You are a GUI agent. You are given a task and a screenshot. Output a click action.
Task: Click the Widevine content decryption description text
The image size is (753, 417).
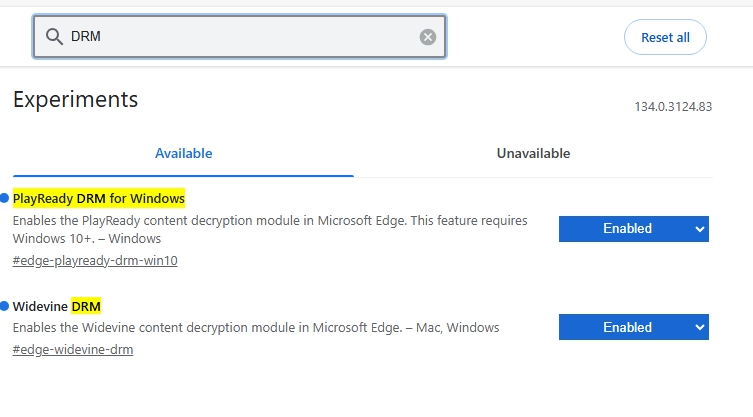click(255, 328)
